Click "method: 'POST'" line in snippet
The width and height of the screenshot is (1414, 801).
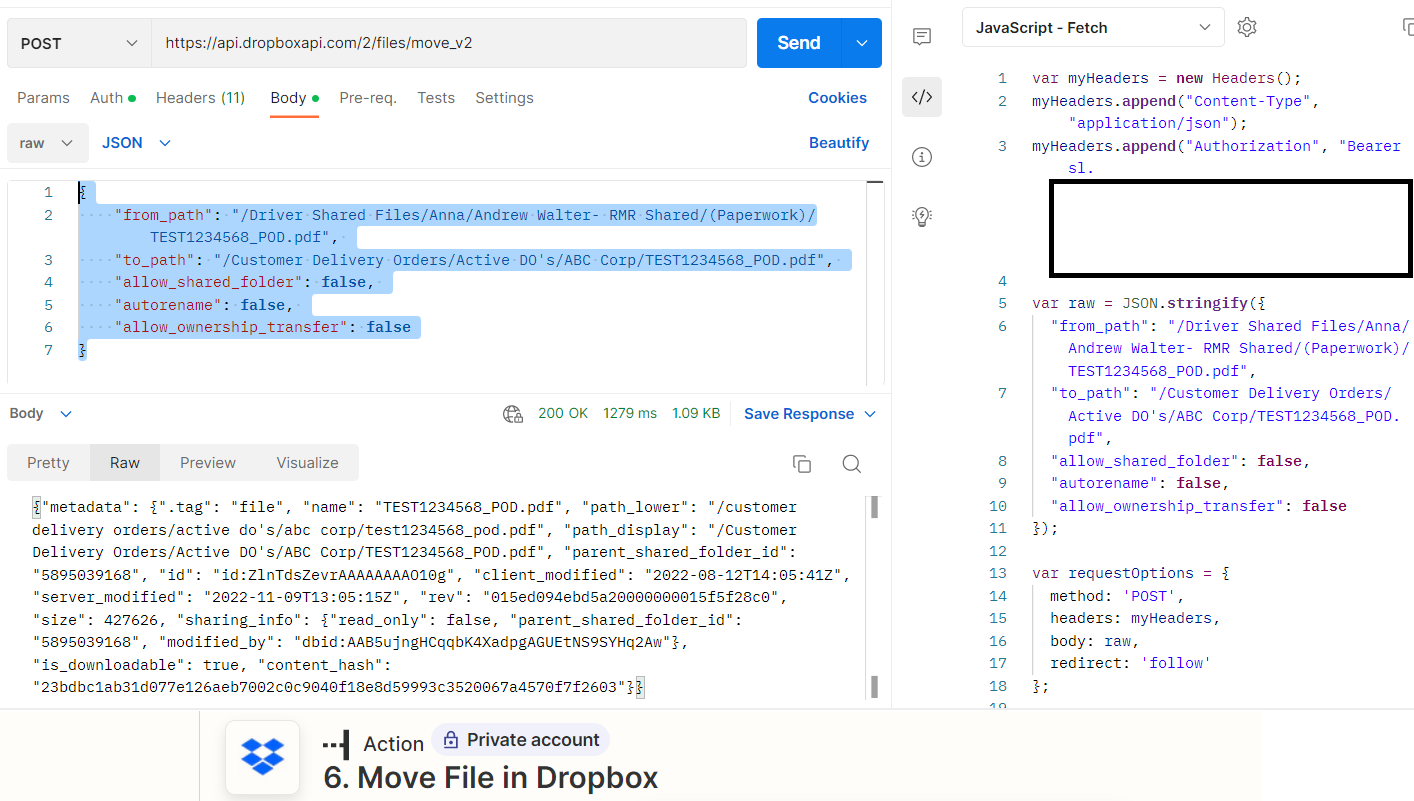1117,596
